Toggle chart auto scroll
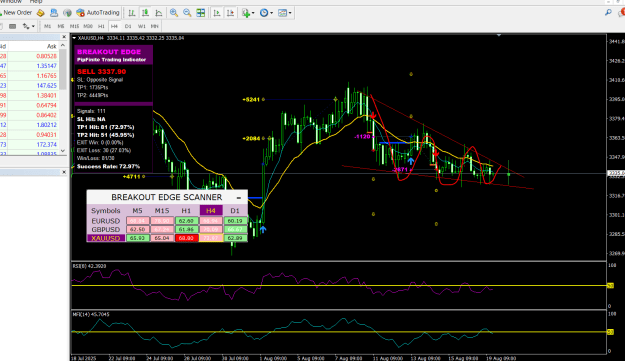Image resolution: width=625 pixels, height=361 pixels. 217,13
